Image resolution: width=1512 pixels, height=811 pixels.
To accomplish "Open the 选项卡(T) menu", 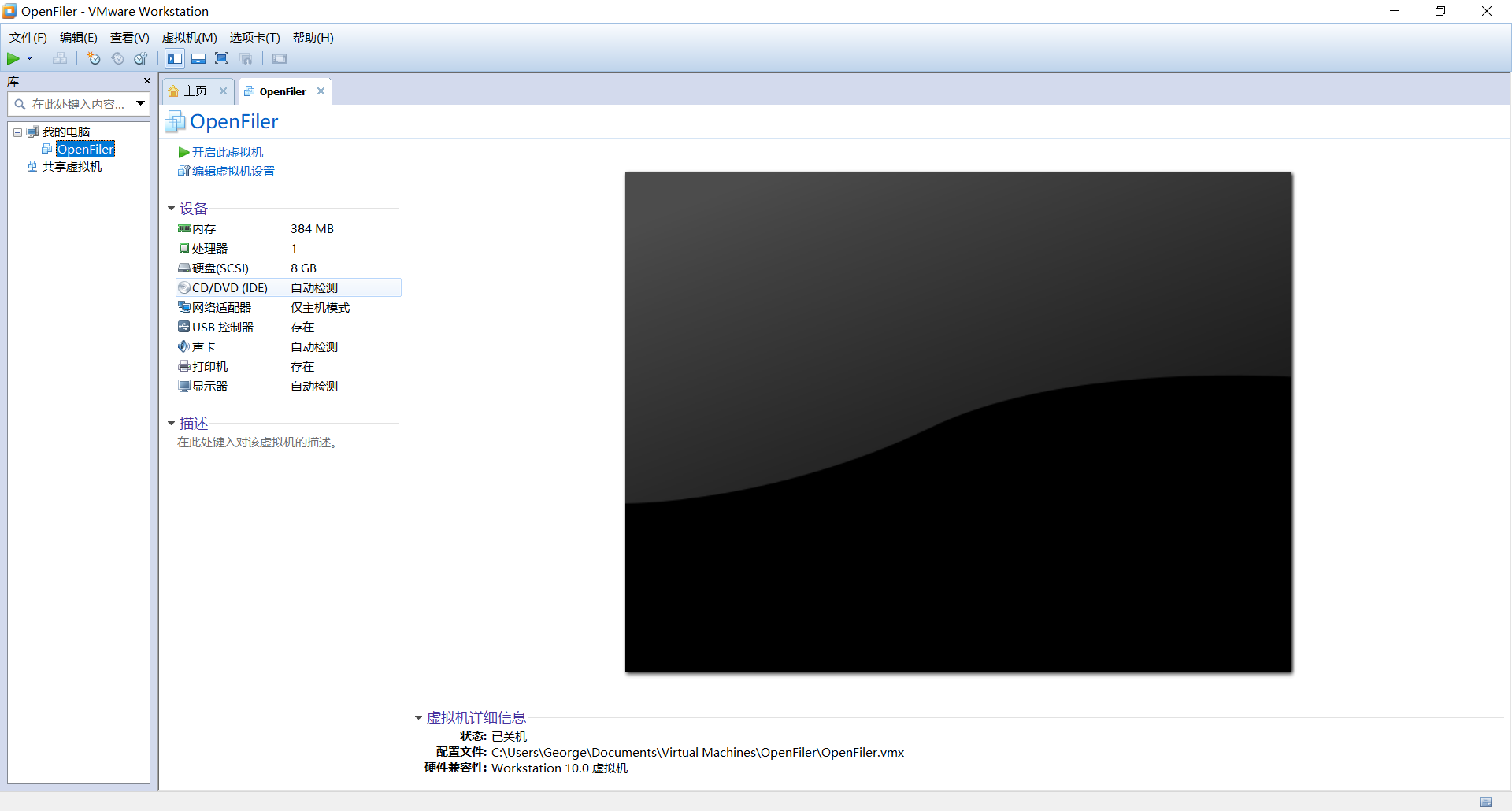I will coord(255,37).
